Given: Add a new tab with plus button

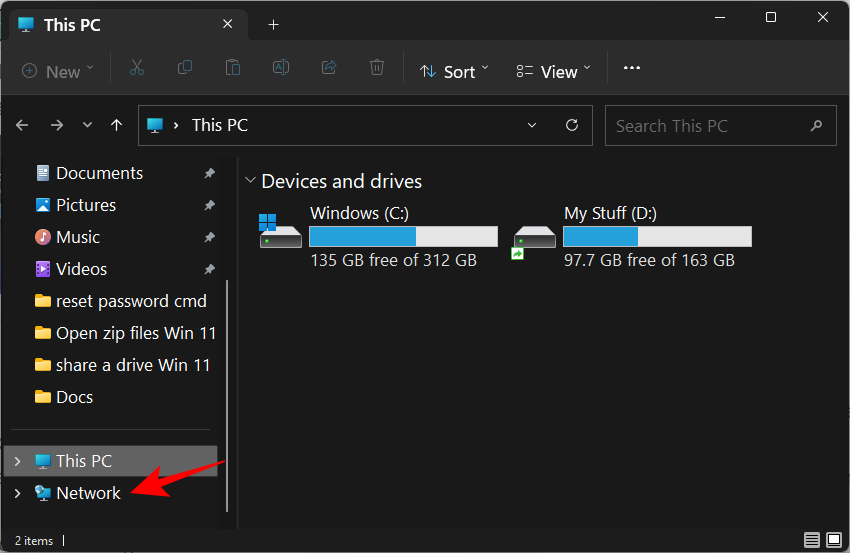Looking at the screenshot, I should (x=274, y=24).
